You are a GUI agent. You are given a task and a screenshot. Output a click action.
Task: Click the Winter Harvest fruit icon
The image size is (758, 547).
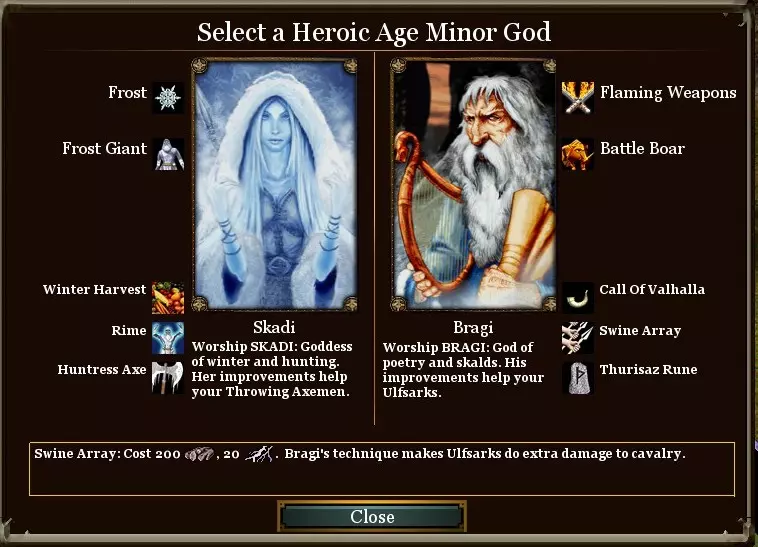pos(168,298)
